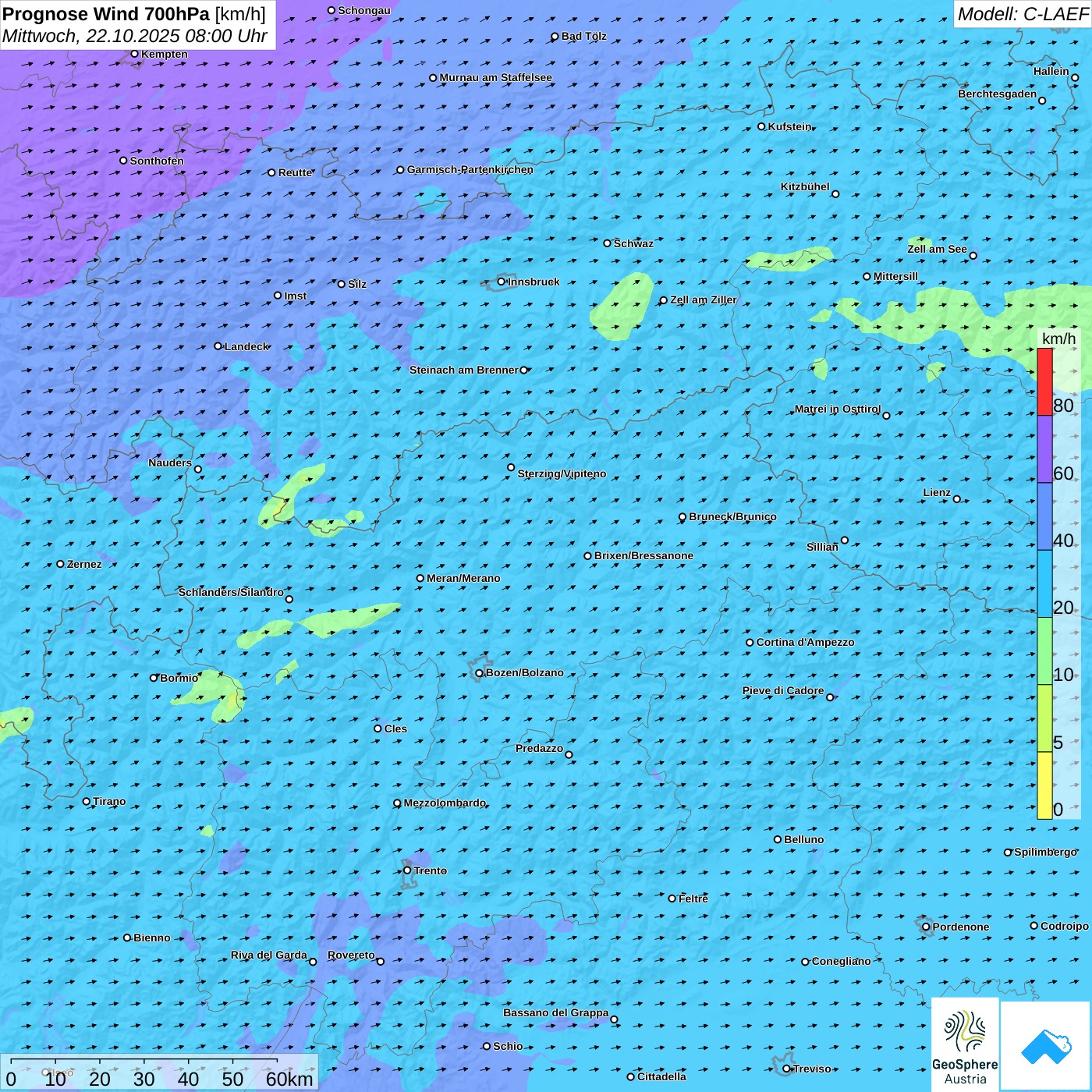Click the Kufstein location dot
The image size is (1092, 1092).
(x=762, y=126)
